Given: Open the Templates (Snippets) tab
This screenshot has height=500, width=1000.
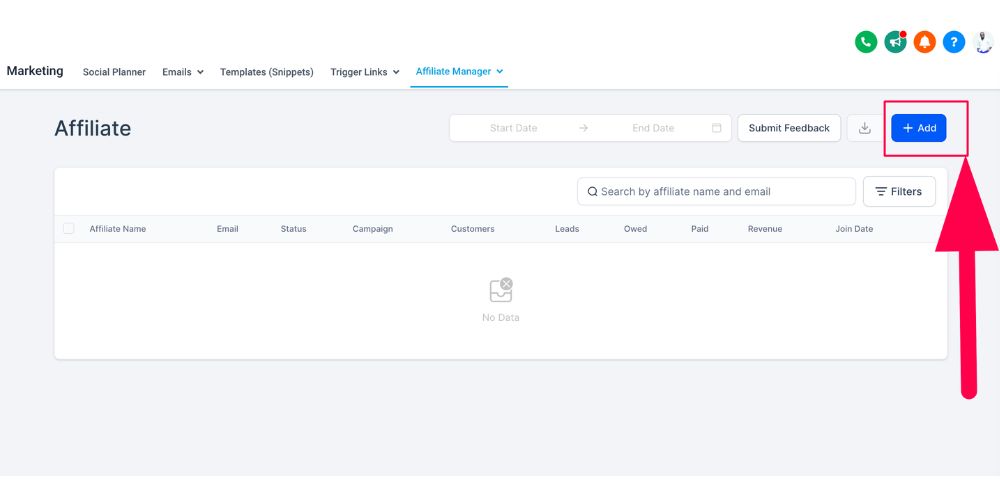Looking at the screenshot, I should click(x=267, y=72).
